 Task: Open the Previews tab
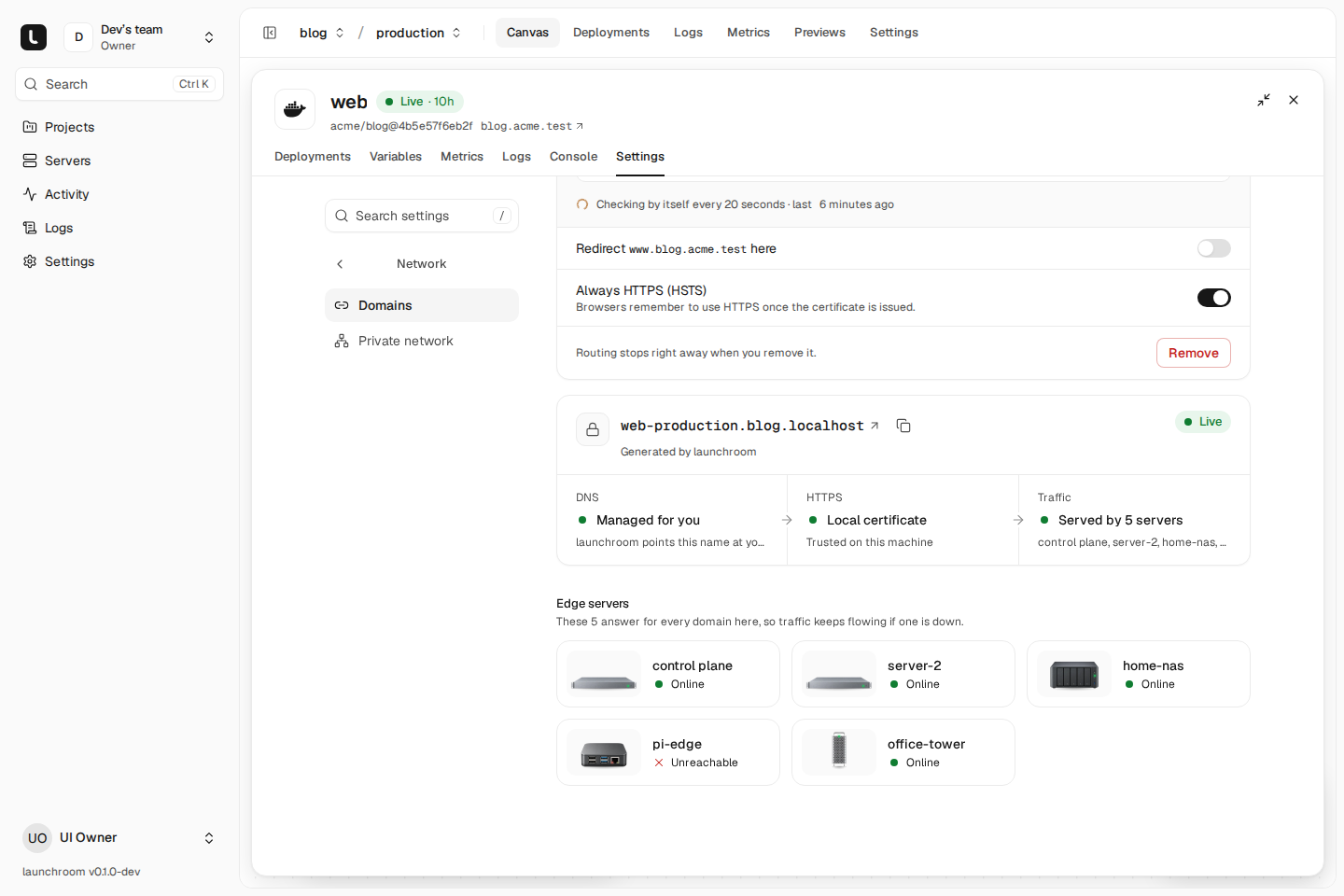click(x=819, y=33)
